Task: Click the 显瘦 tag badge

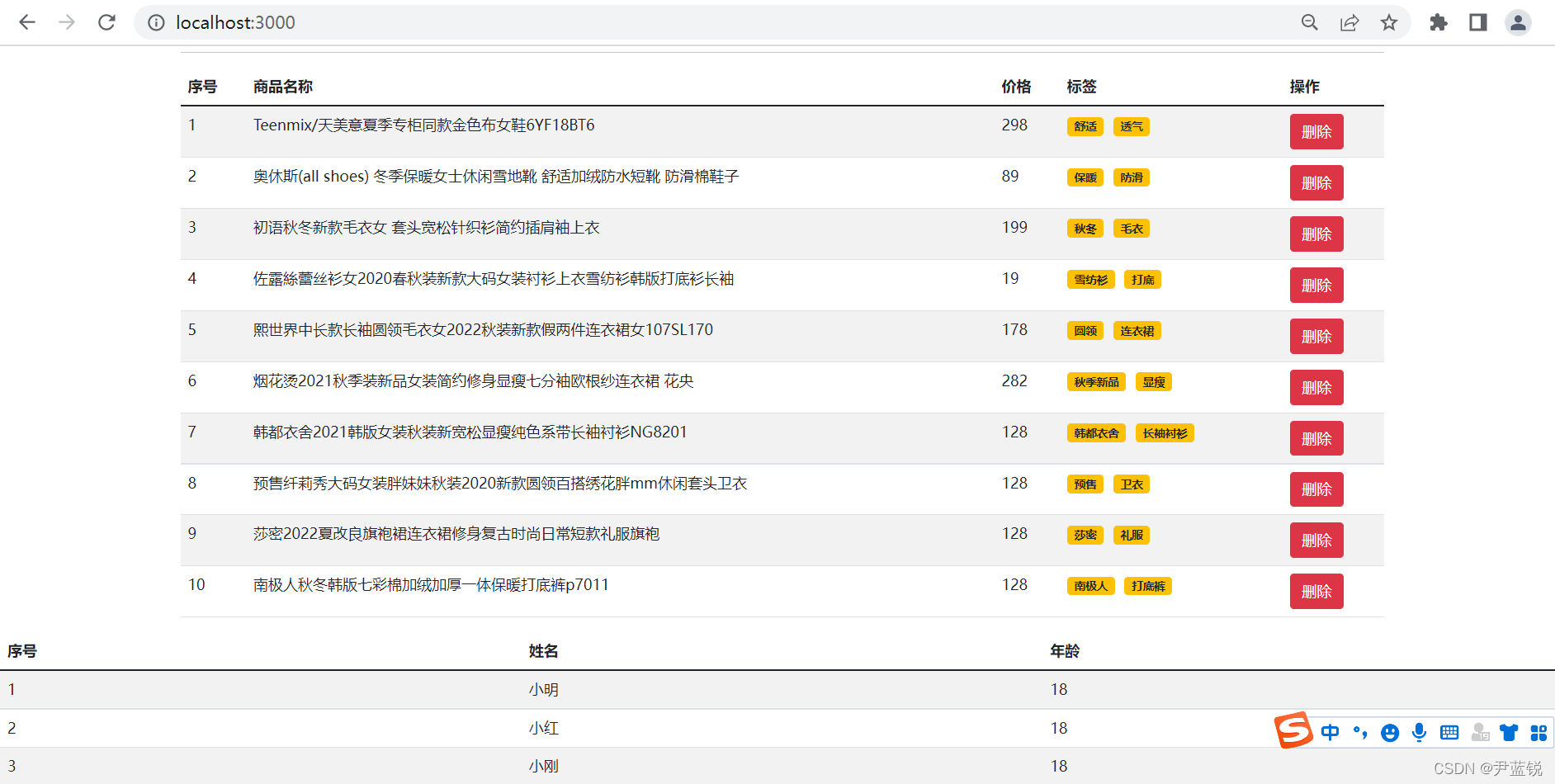Action: pos(1154,382)
